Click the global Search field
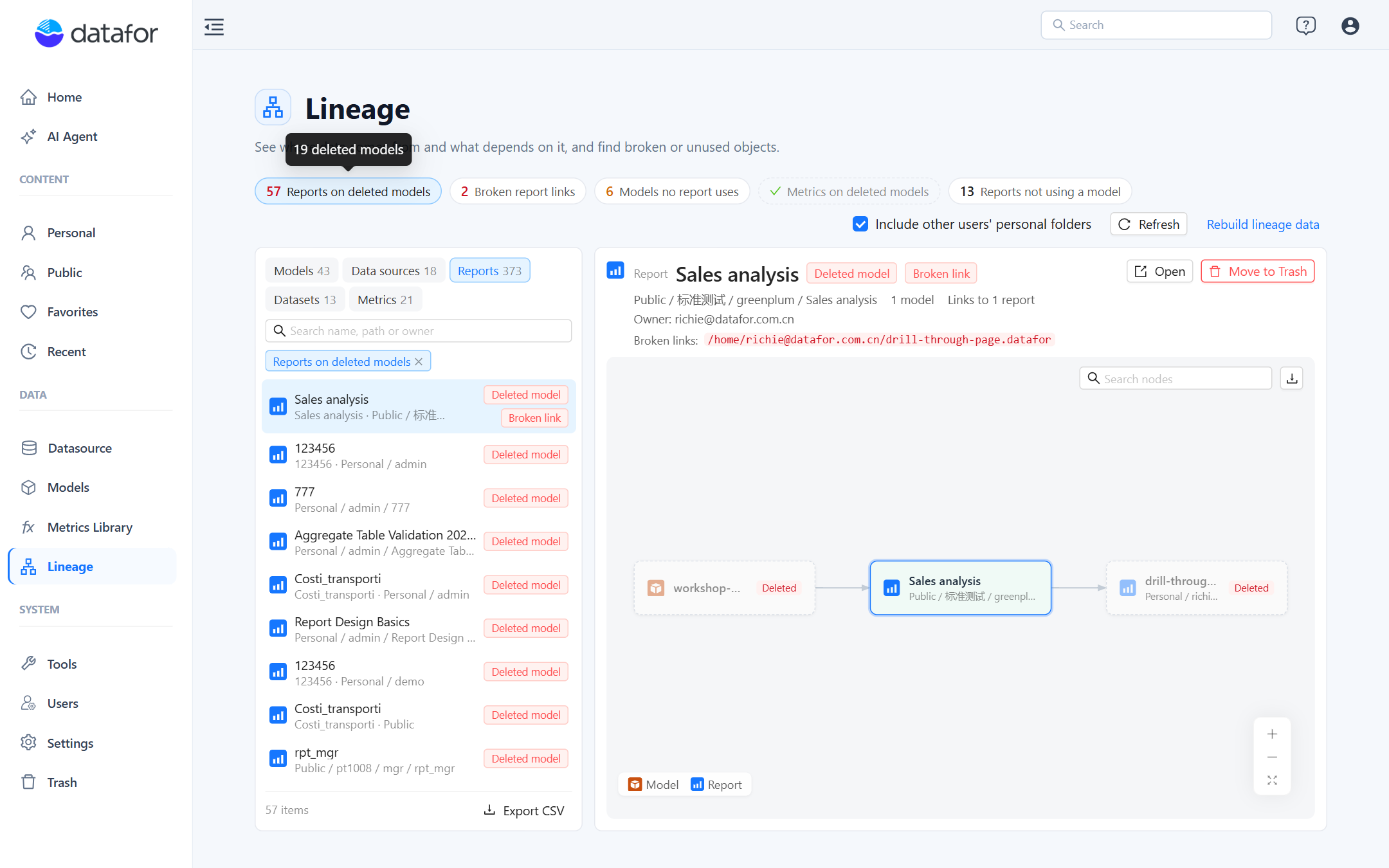 click(1156, 25)
